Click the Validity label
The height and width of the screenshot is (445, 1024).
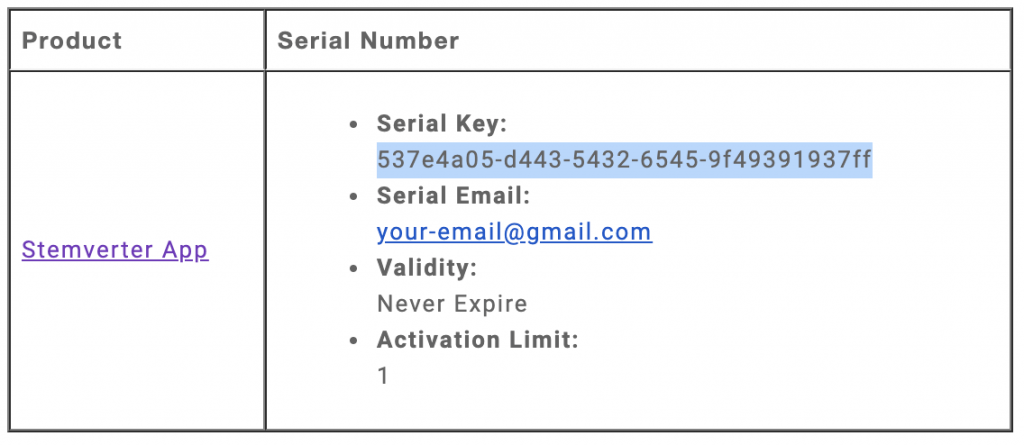(x=426, y=268)
